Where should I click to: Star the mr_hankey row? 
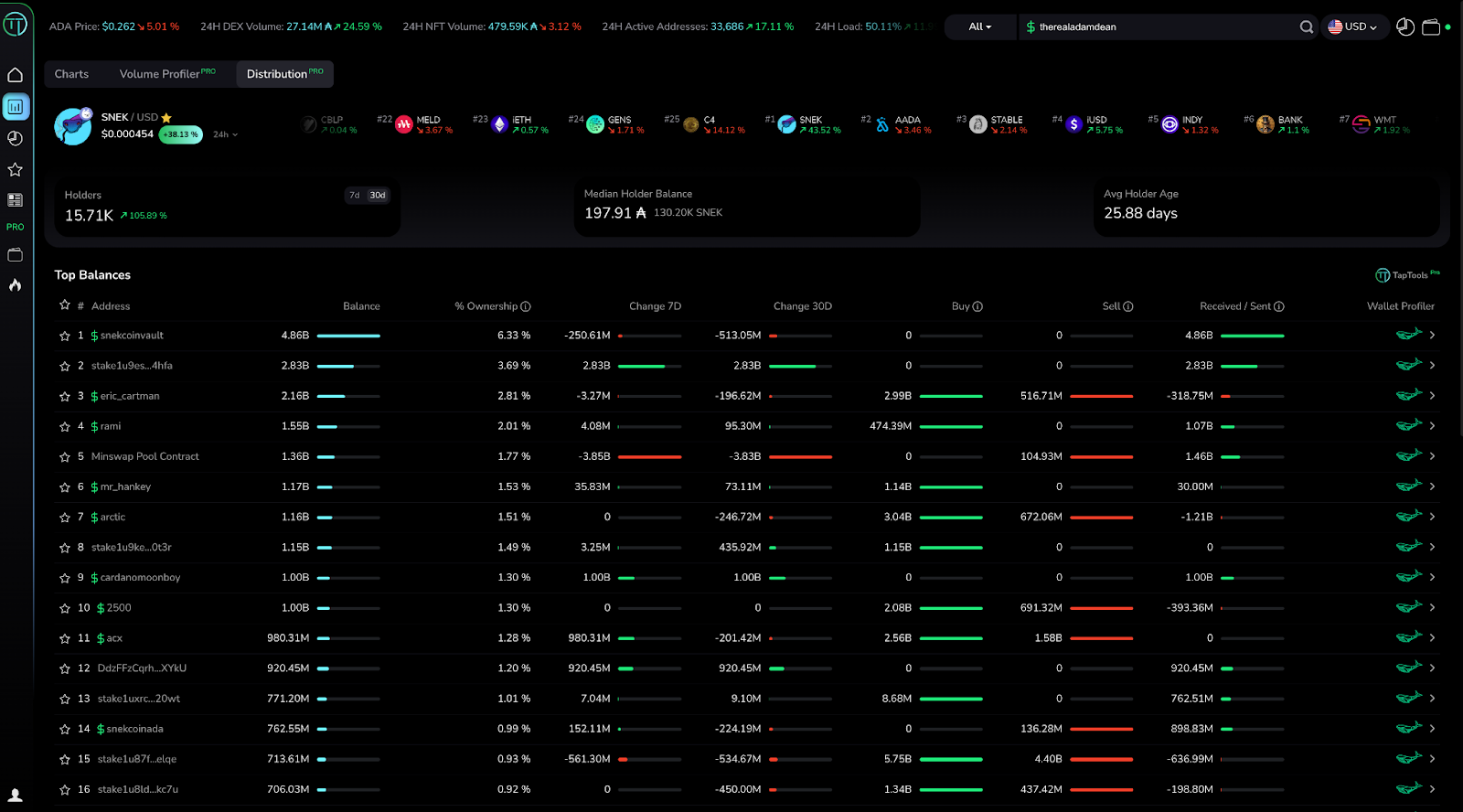(65, 486)
